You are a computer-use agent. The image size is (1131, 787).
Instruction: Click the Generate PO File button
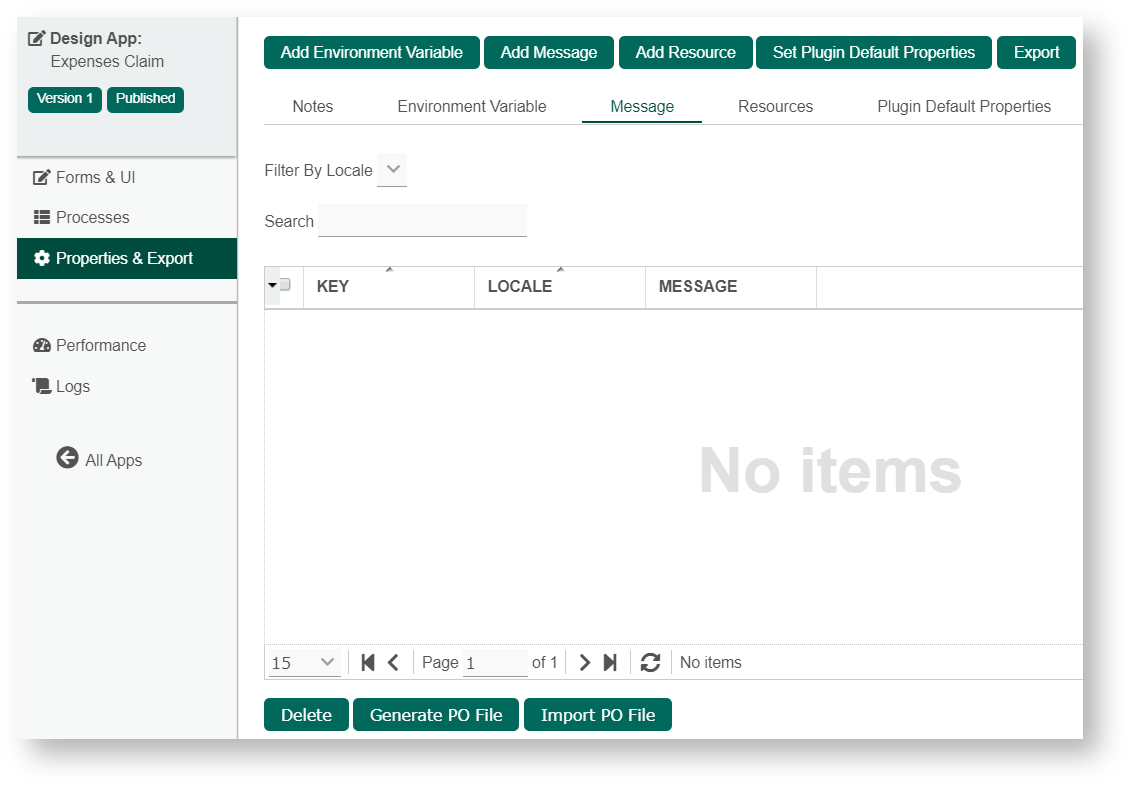click(436, 715)
